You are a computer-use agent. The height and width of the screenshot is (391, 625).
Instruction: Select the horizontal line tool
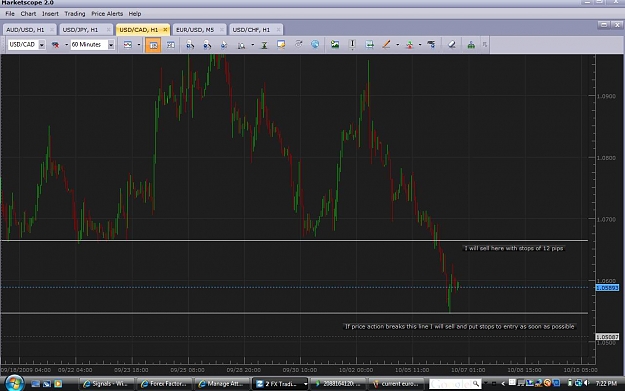(x=369, y=45)
